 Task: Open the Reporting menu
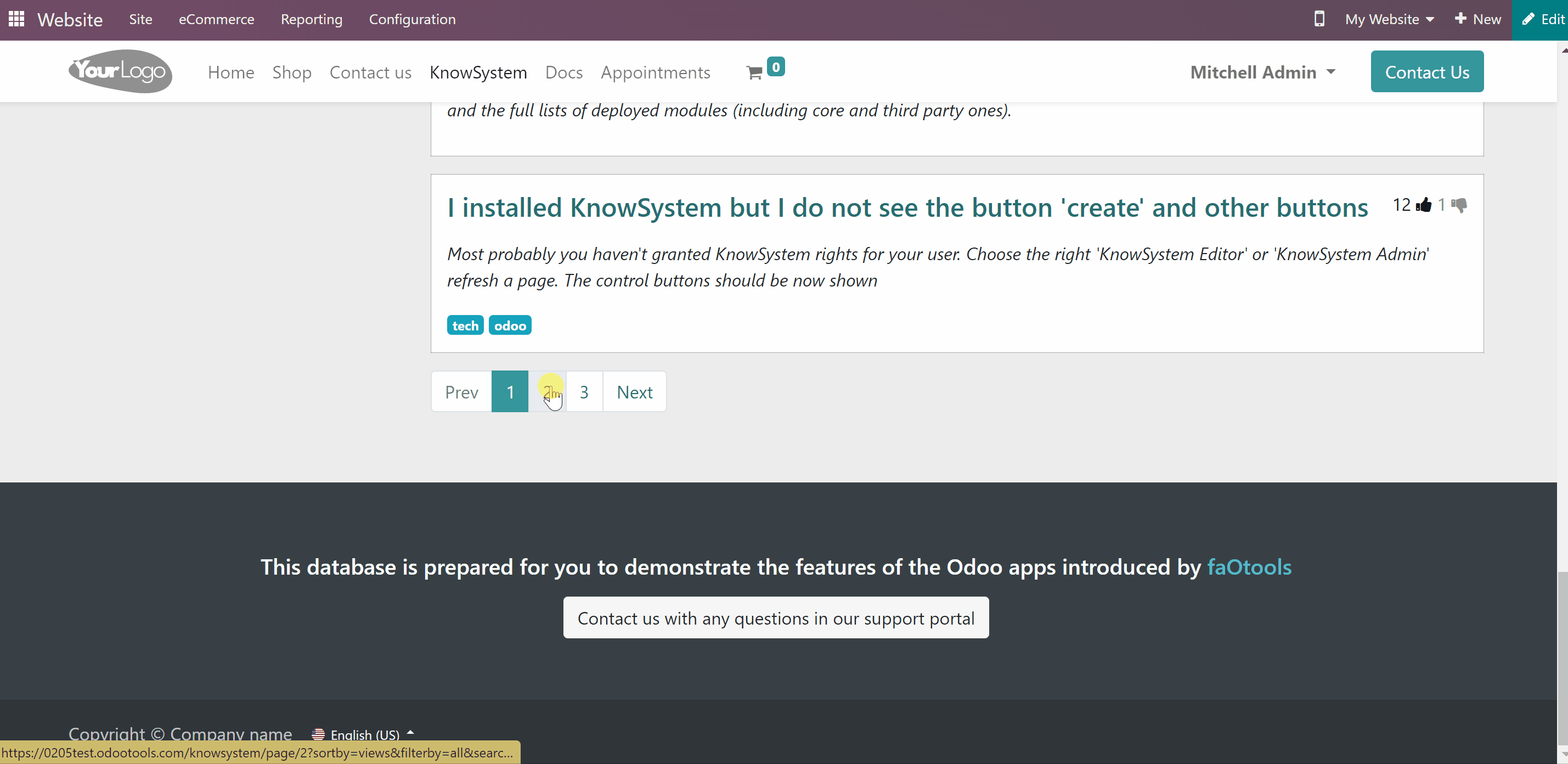point(312,19)
